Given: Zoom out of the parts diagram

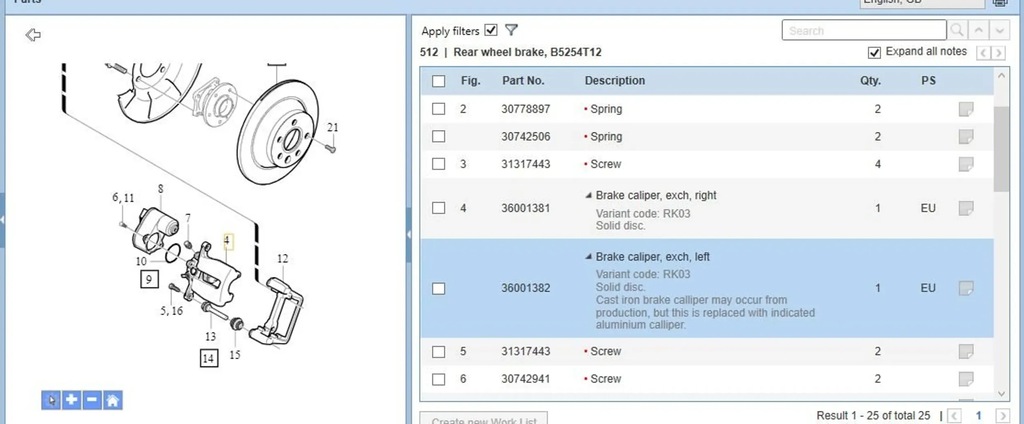Looking at the screenshot, I should point(92,400).
